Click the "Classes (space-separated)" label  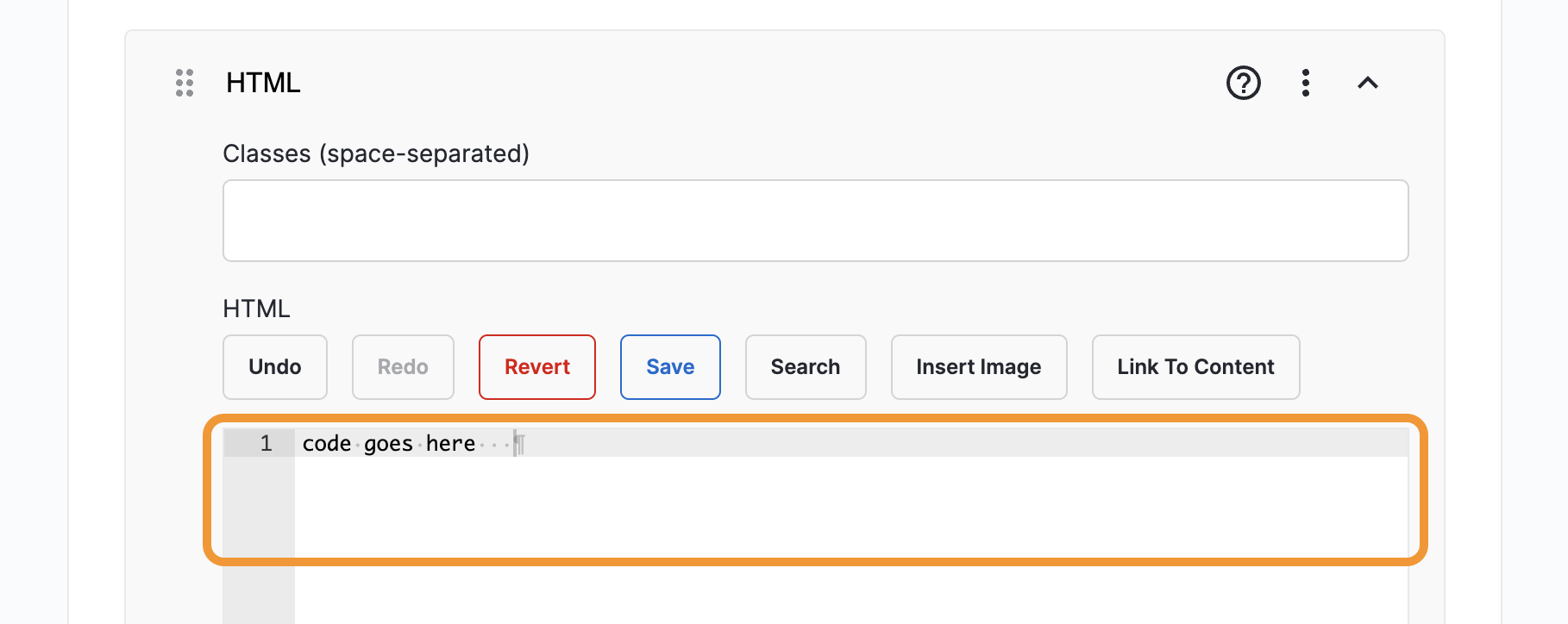[376, 153]
